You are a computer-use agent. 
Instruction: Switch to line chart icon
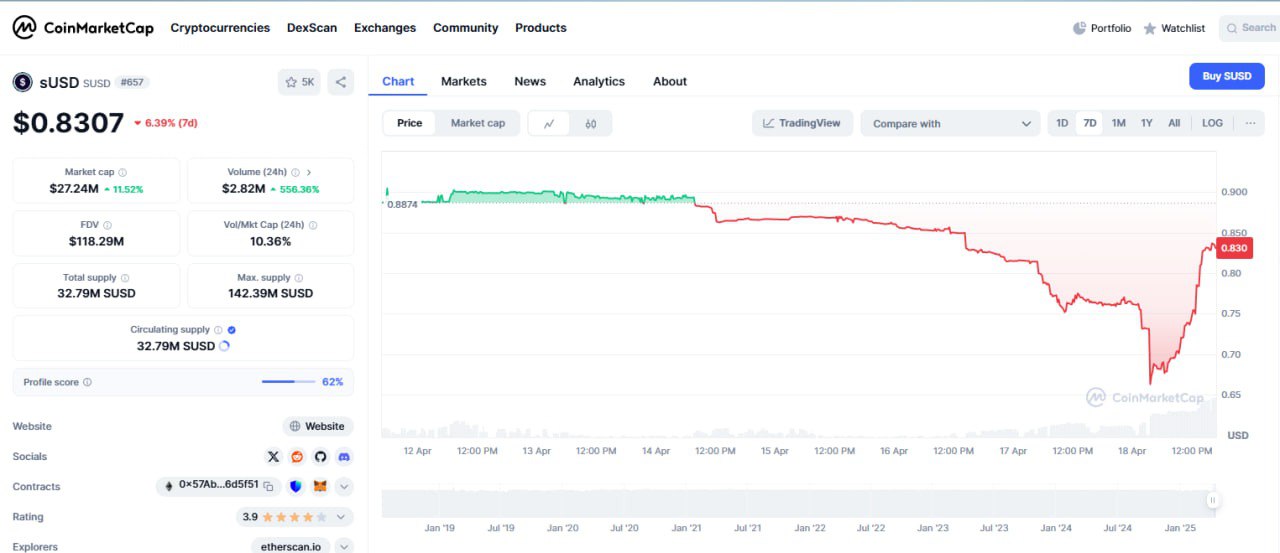pos(549,123)
